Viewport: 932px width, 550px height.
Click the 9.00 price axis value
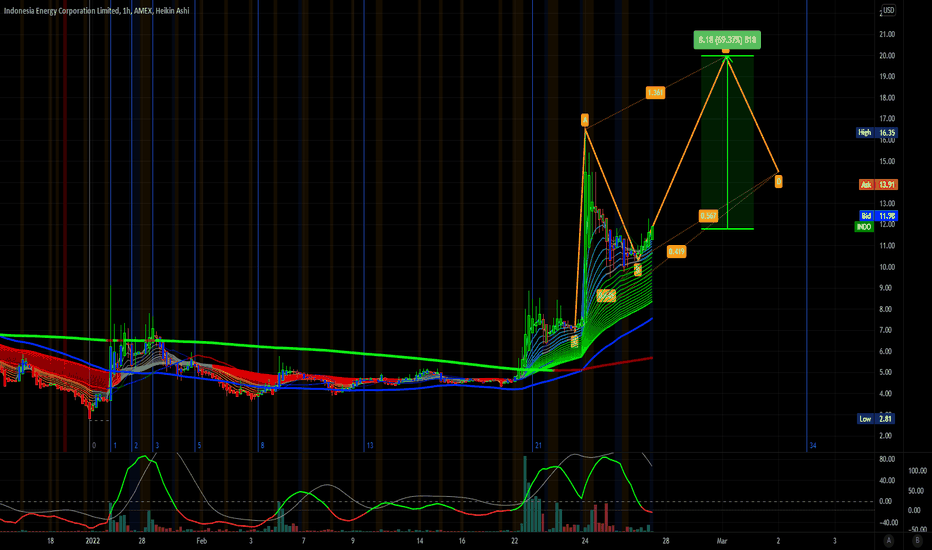(886, 288)
